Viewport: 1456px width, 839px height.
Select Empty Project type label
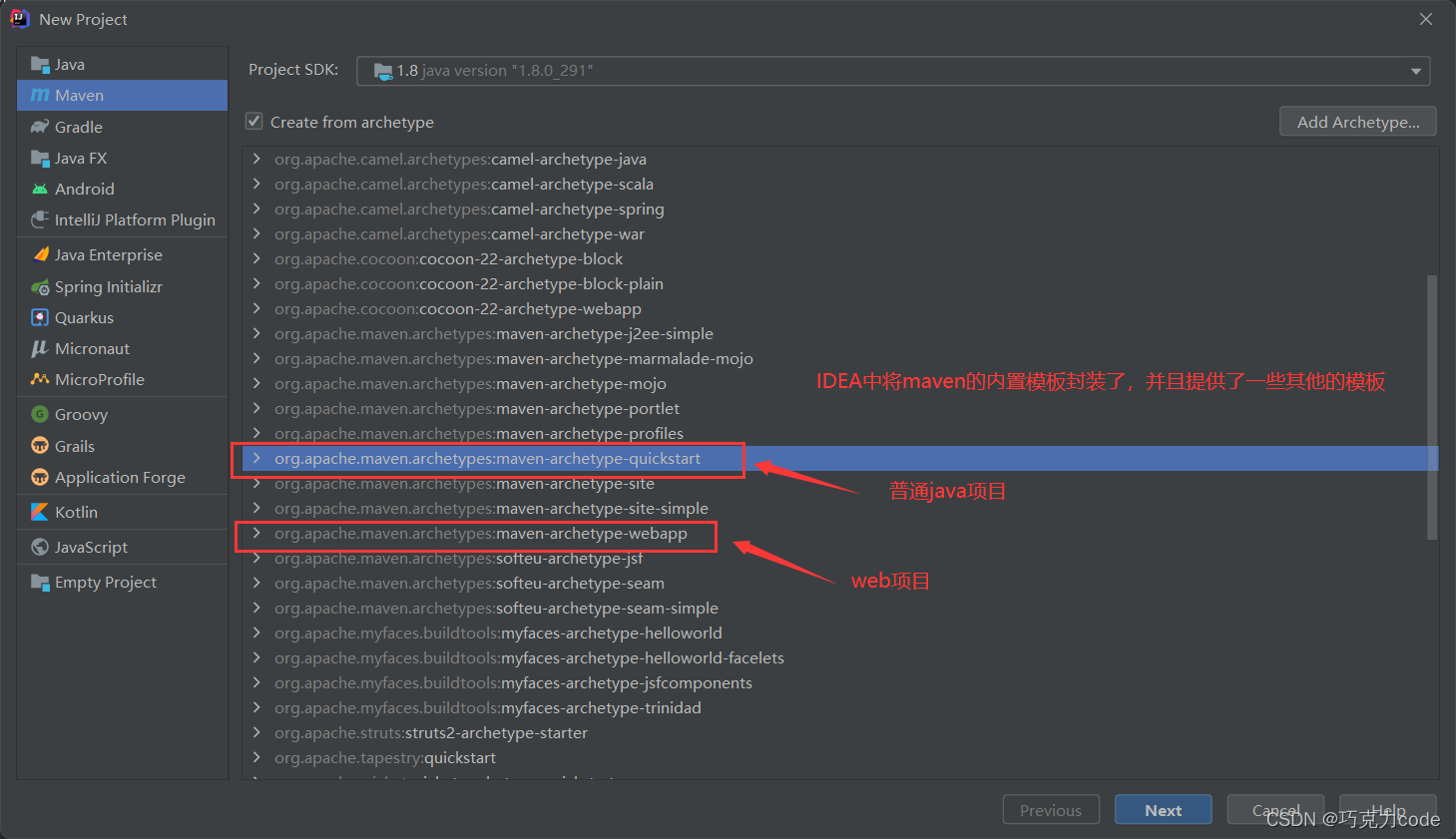tap(106, 582)
